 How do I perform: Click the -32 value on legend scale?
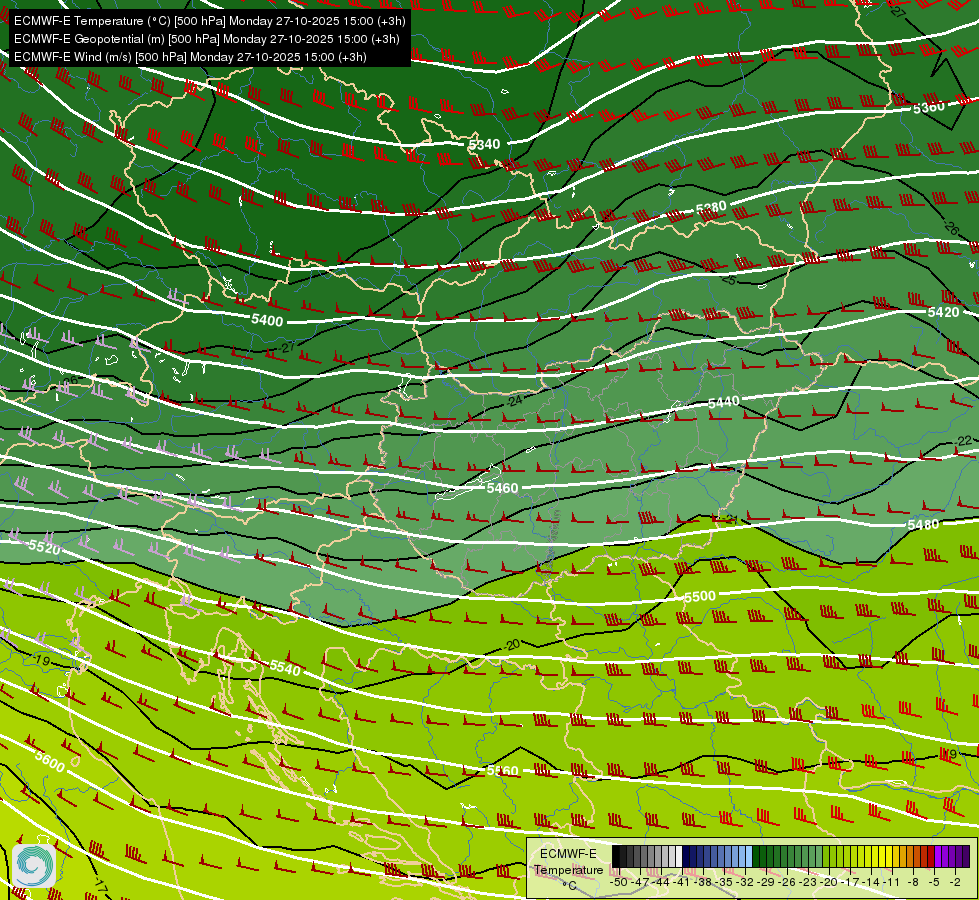pos(745,882)
